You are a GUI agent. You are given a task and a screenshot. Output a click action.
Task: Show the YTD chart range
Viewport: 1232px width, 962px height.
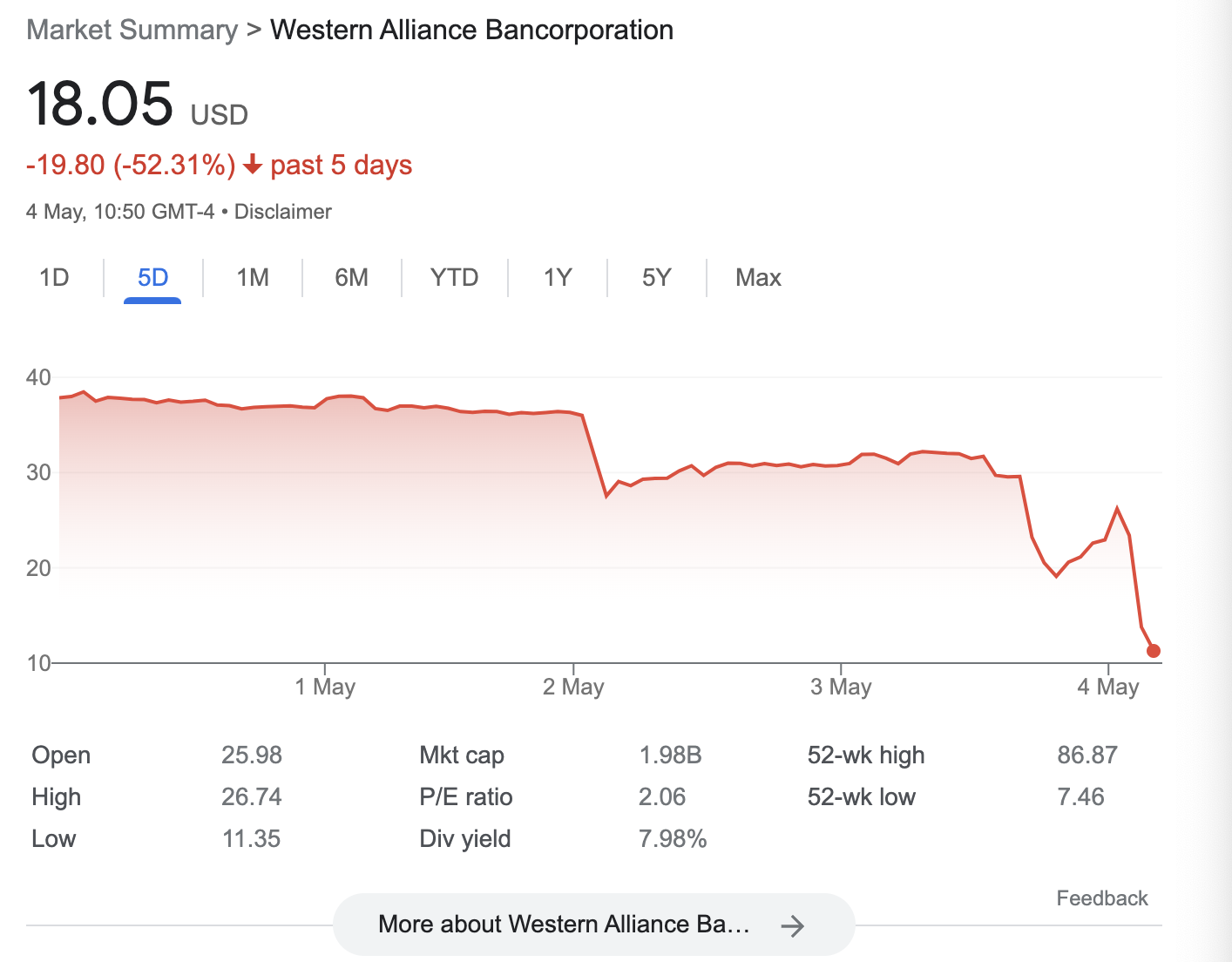coord(454,277)
